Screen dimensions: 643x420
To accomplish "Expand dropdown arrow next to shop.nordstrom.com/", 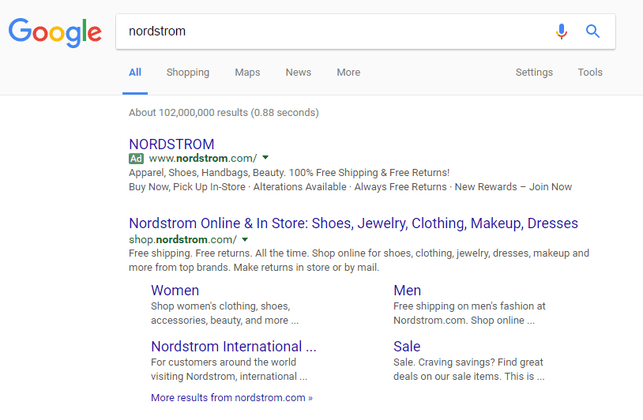I will (x=245, y=239).
